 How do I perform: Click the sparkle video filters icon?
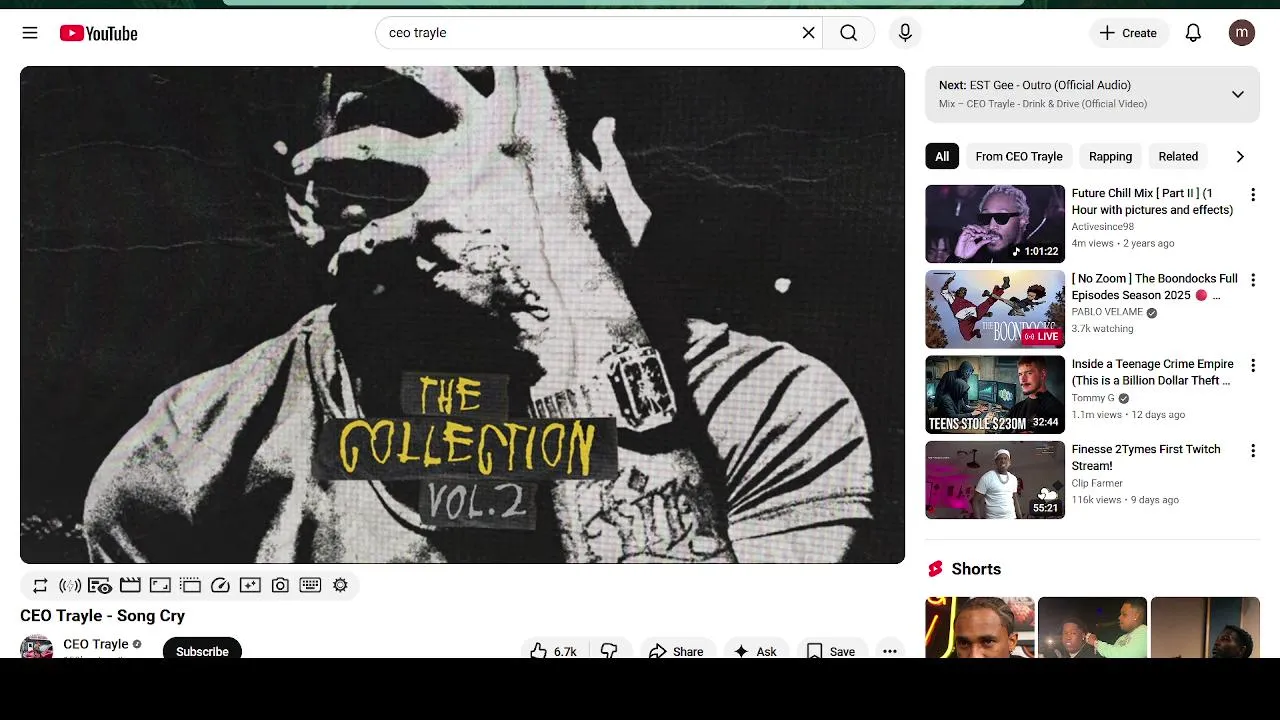click(x=250, y=586)
